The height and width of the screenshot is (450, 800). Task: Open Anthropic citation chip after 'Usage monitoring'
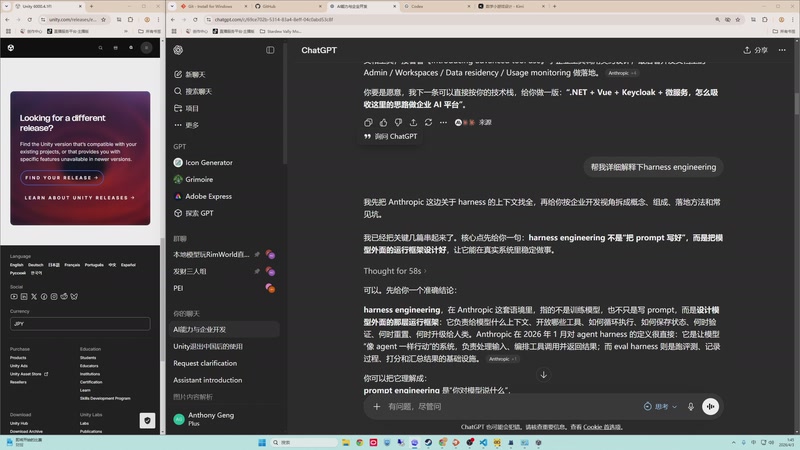coord(622,73)
